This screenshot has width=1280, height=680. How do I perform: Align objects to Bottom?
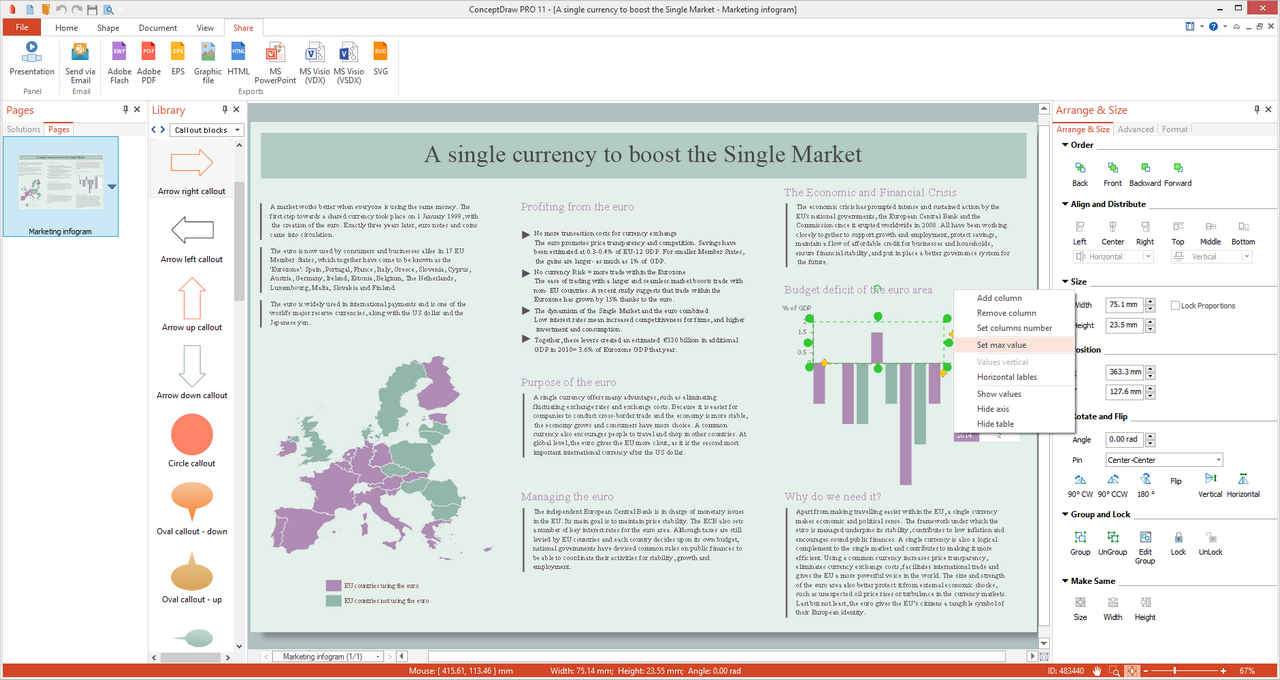click(1243, 233)
